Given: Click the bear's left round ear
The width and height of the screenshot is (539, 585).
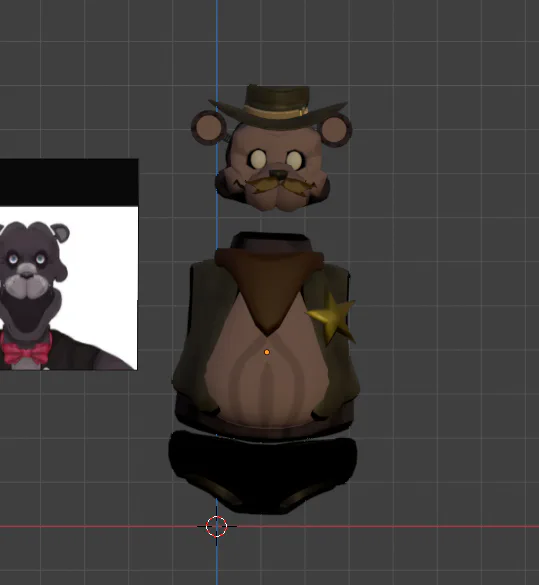Looking at the screenshot, I should point(209,128).
